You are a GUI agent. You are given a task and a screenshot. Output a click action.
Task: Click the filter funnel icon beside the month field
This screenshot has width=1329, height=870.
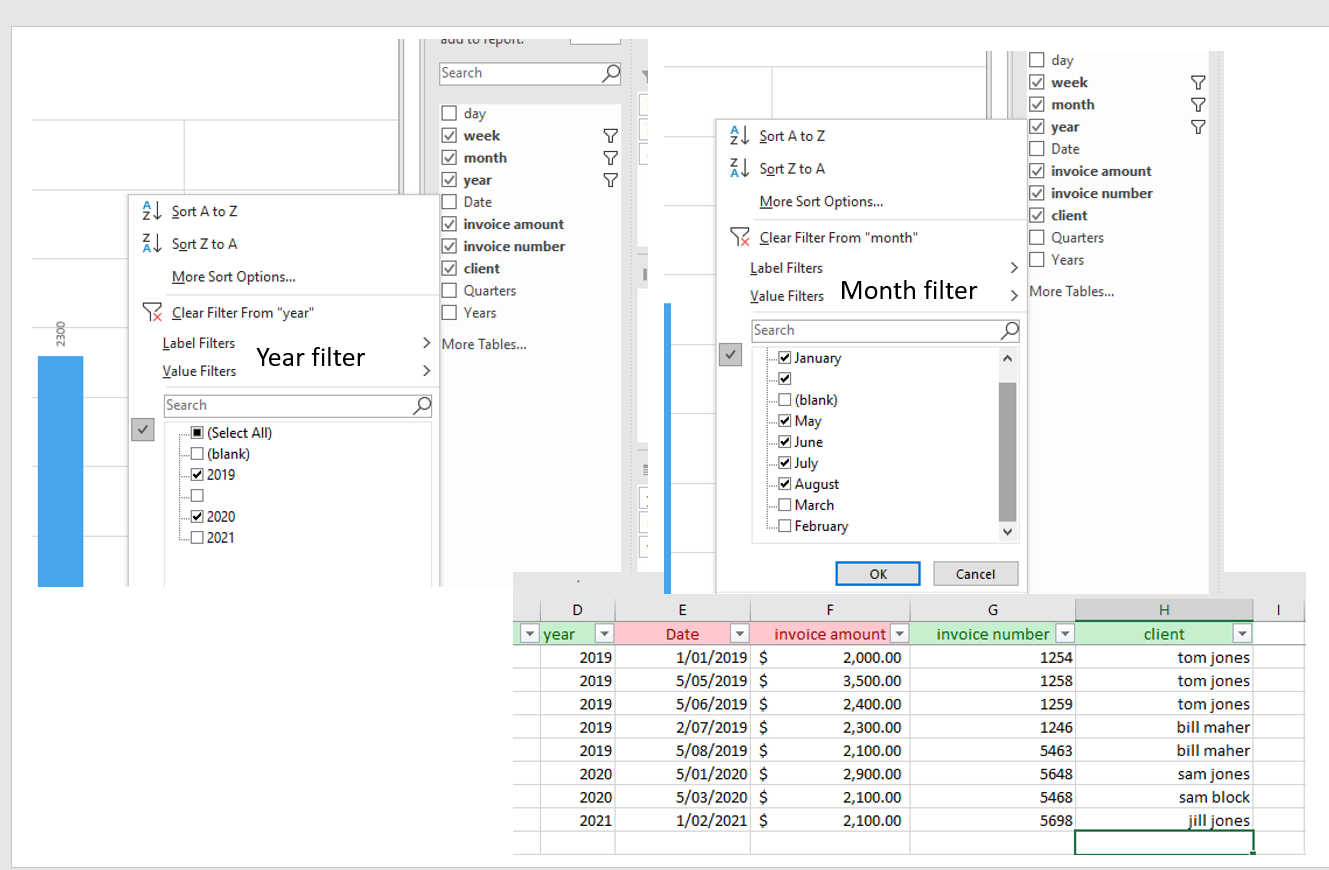coord(611,157)
